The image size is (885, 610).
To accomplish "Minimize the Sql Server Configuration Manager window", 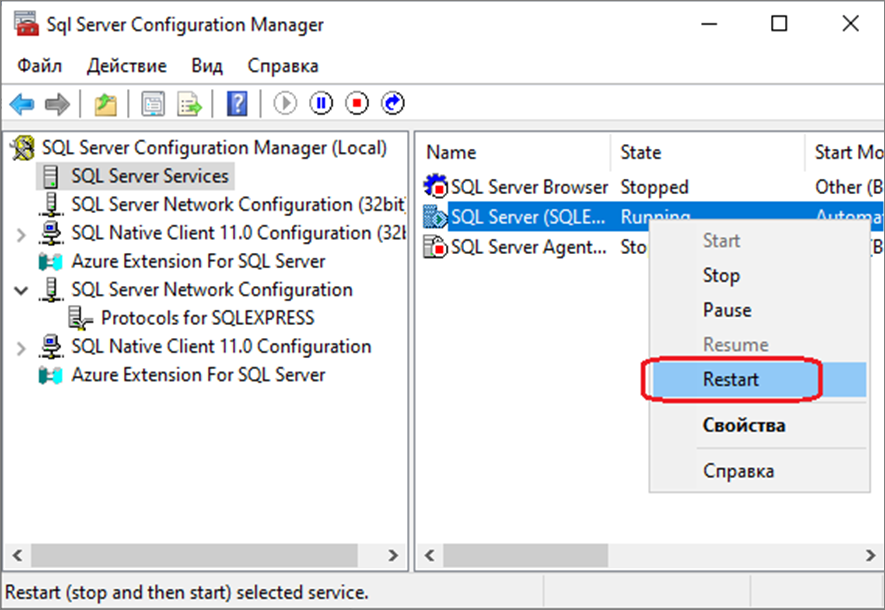I will pyautogui.click(x=709, y=24).
